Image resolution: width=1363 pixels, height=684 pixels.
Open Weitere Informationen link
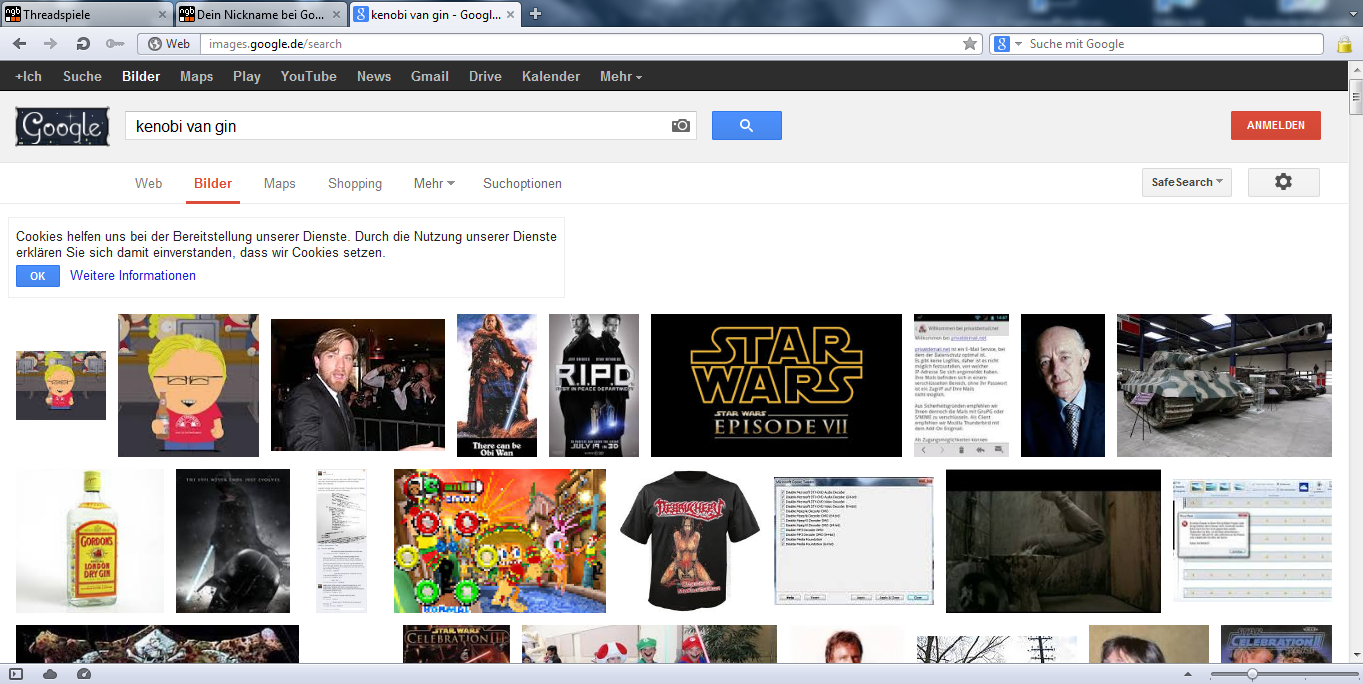point(133,276)
